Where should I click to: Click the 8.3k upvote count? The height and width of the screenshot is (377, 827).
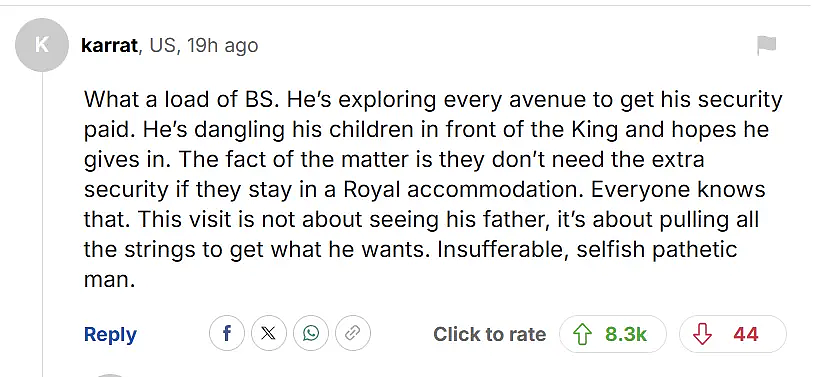click(626, 334)
